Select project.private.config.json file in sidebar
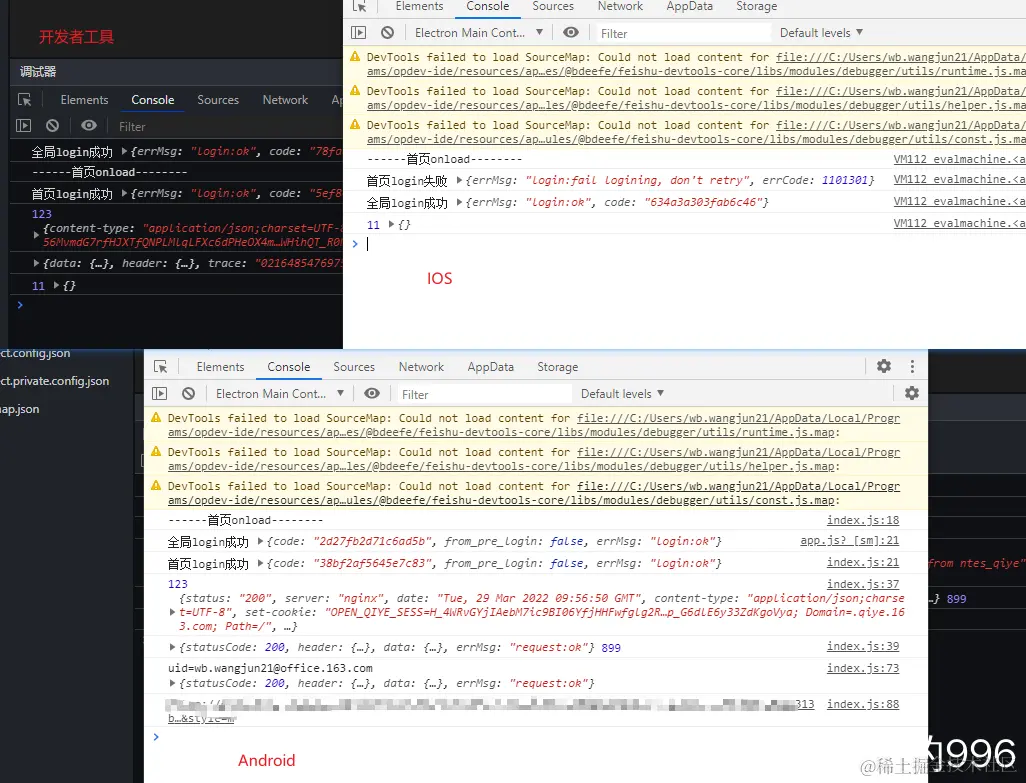 (x=55, y=381)
